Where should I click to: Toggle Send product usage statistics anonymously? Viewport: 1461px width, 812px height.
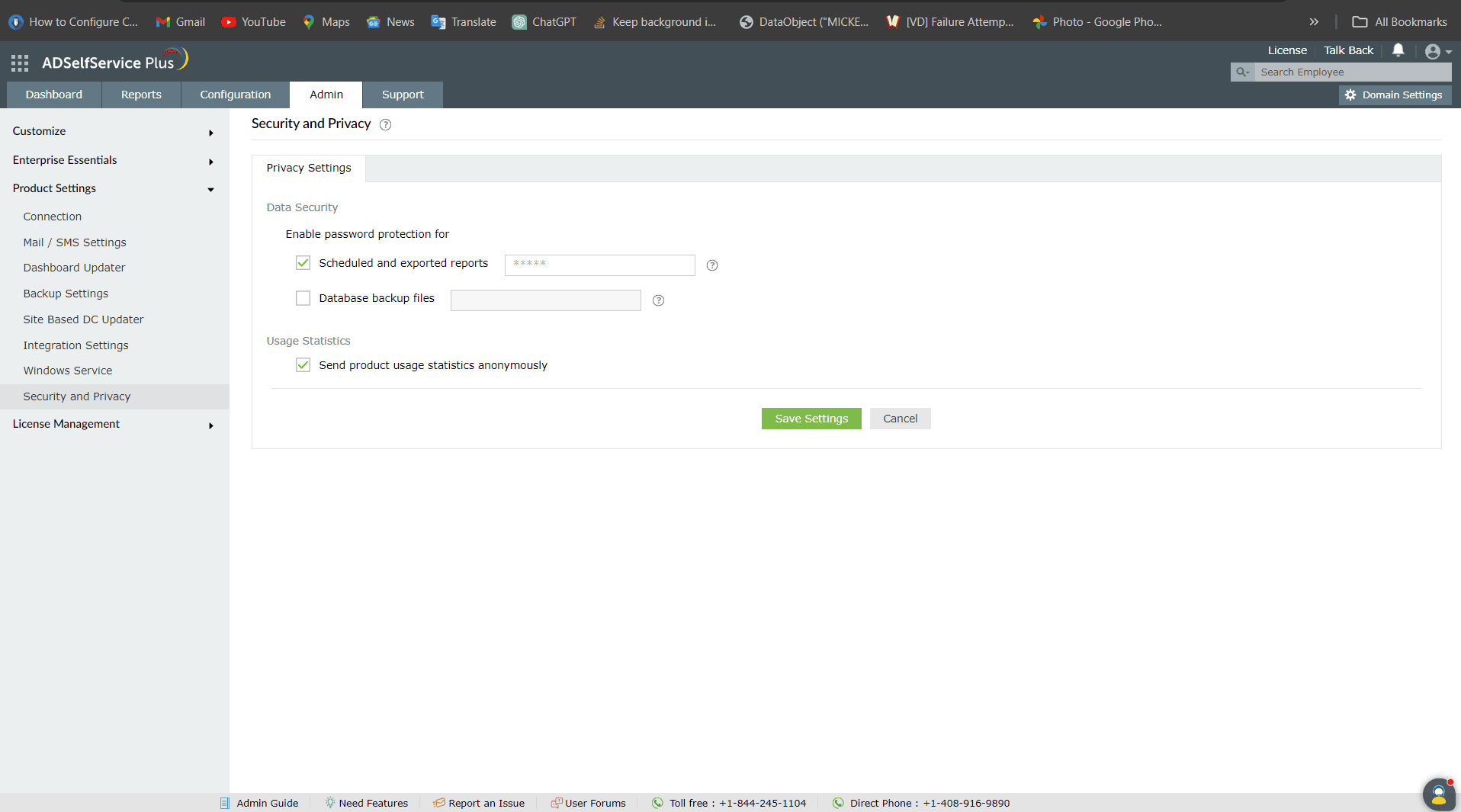(303, 365)
